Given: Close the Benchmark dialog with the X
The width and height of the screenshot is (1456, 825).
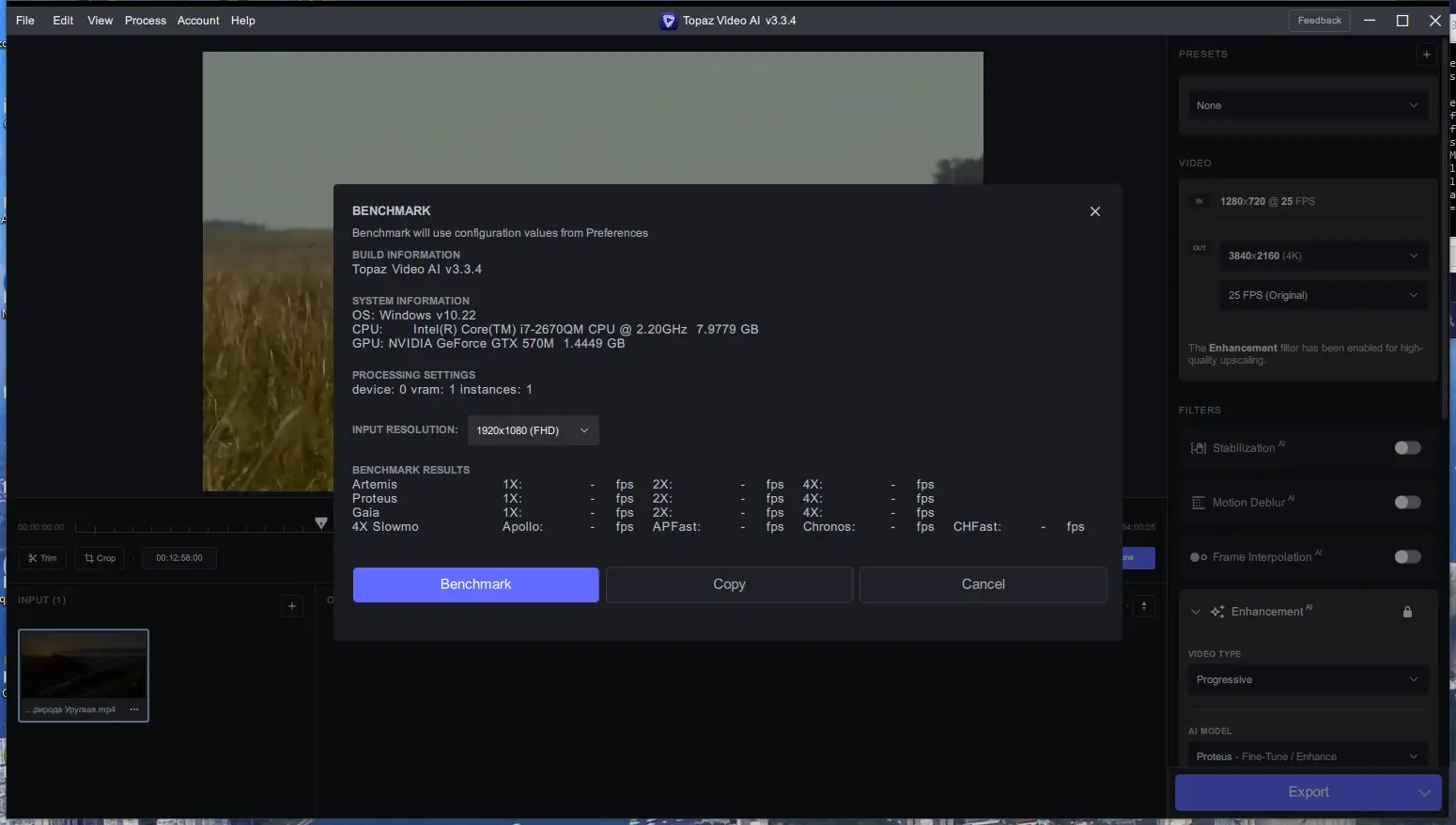Looking at the screenshot, I should pos(1094,211).
